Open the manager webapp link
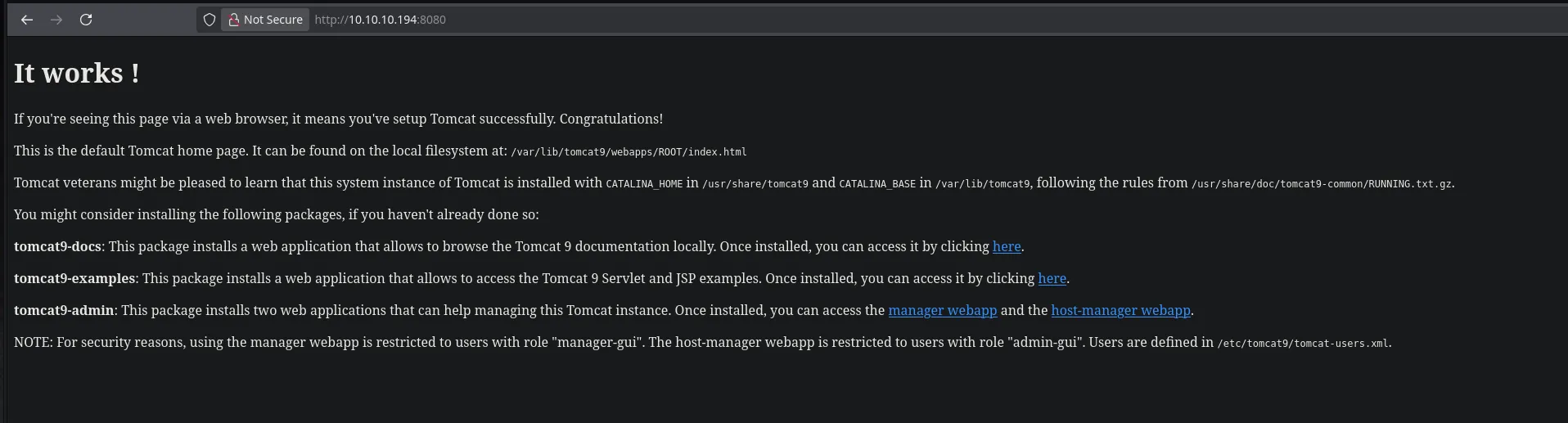The width and height of the screenshot is (1568, 423). click(x=942, y=310)
